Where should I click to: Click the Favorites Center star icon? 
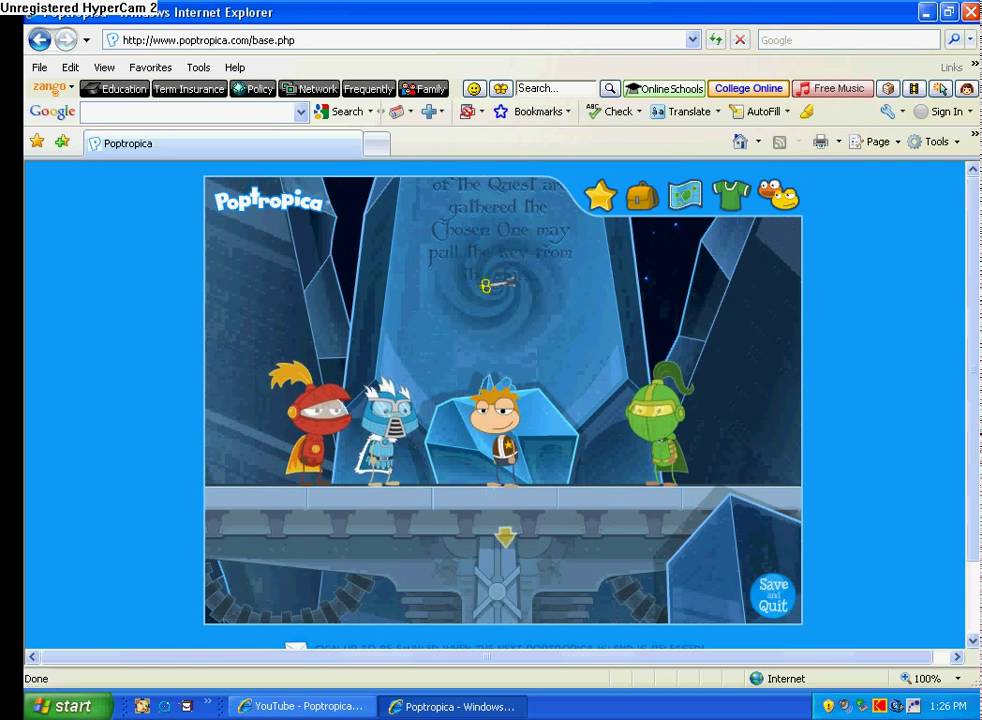coord(38,141)
